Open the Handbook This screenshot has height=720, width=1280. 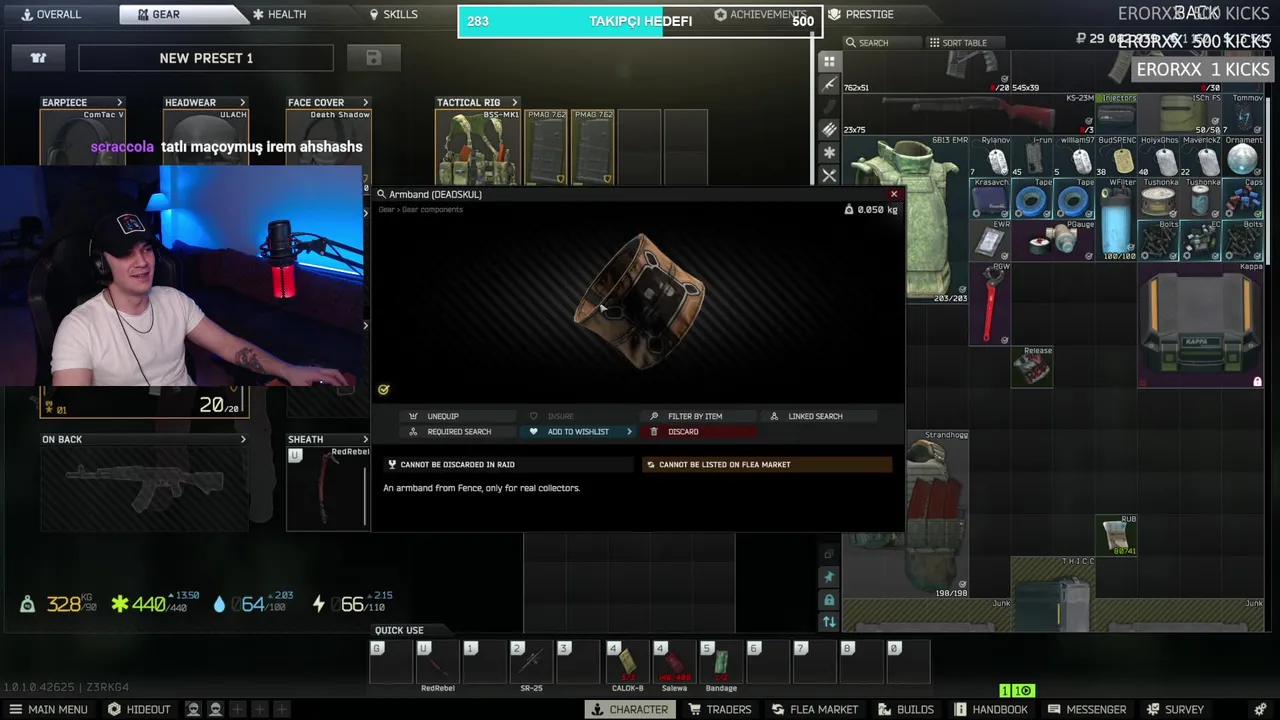click(991, 709)
